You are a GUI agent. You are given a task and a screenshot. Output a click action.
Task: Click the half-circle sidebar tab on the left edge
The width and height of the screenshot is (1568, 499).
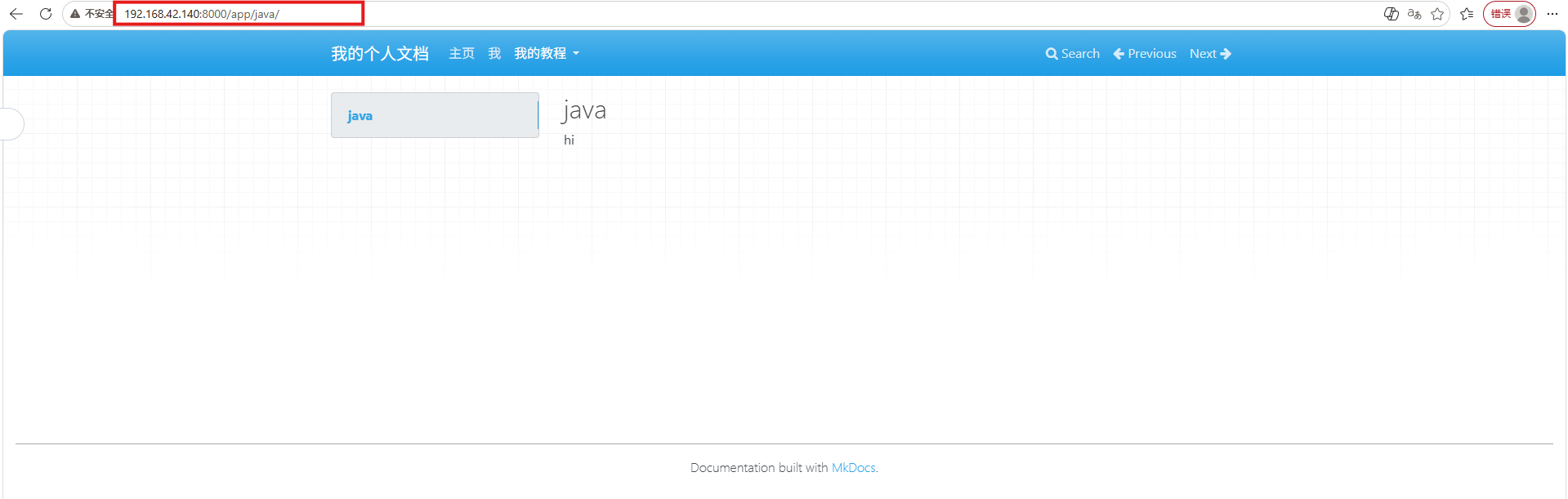click(x=12, y=124)
